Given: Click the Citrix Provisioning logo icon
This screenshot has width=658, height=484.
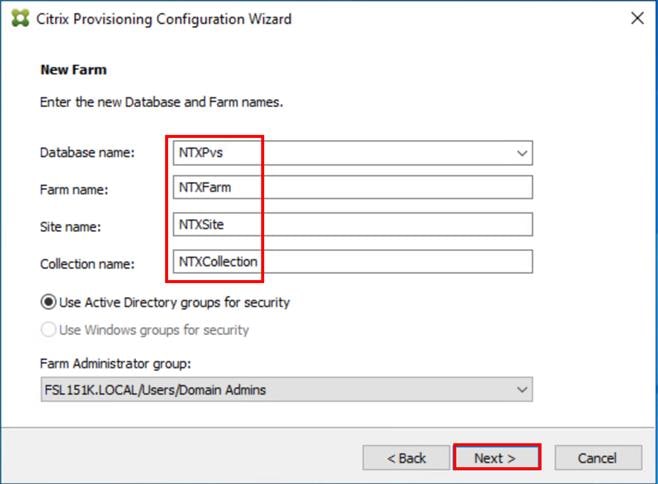Looking at the screenshot, I should [x=20, y=18].
